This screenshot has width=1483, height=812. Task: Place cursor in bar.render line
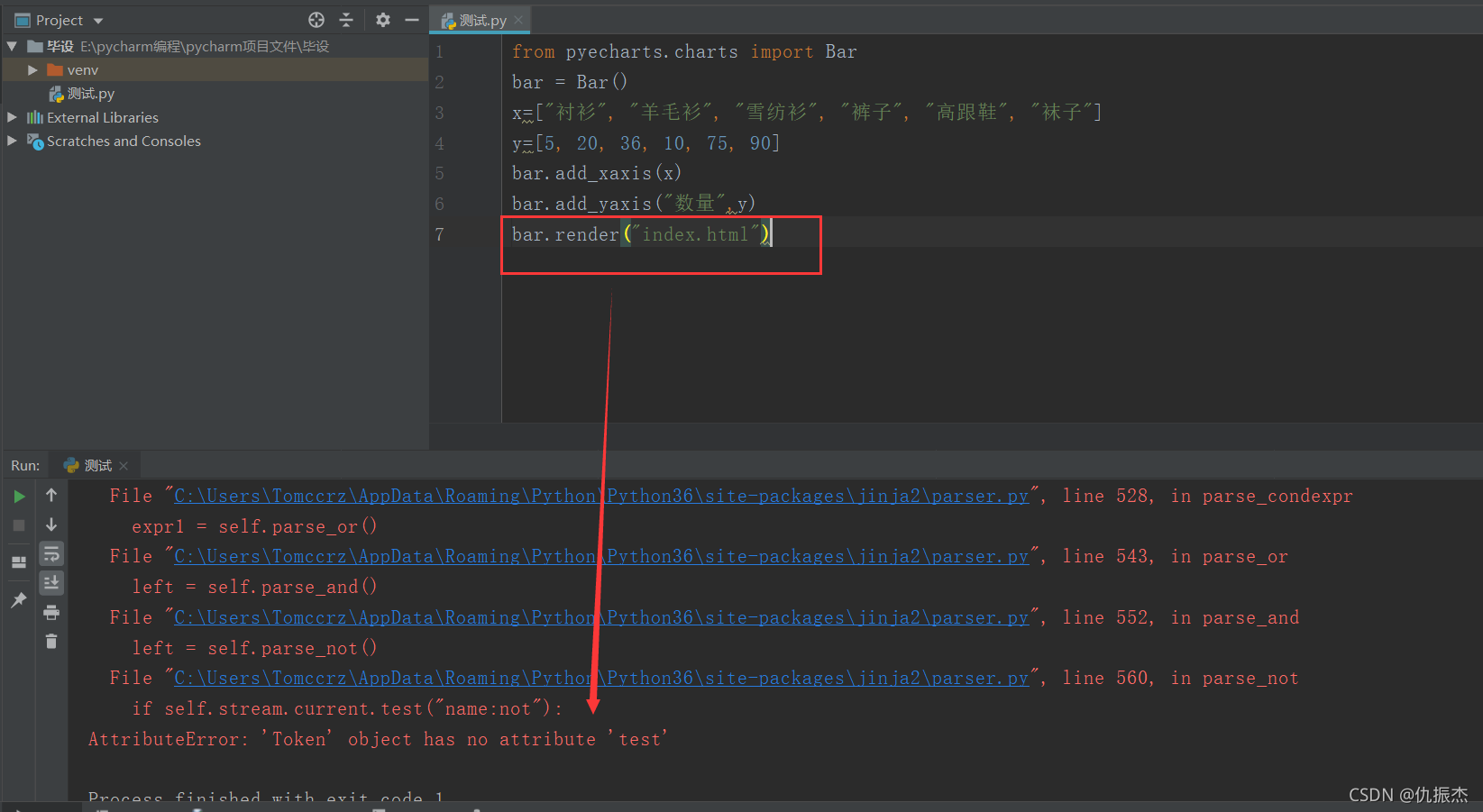641,234
